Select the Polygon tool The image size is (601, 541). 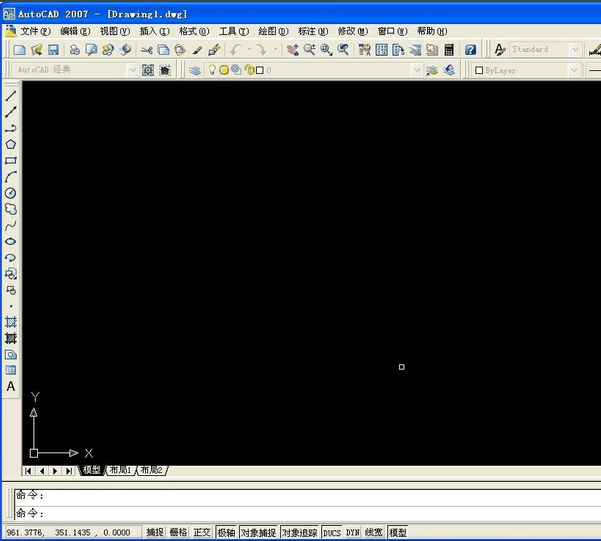11,144
